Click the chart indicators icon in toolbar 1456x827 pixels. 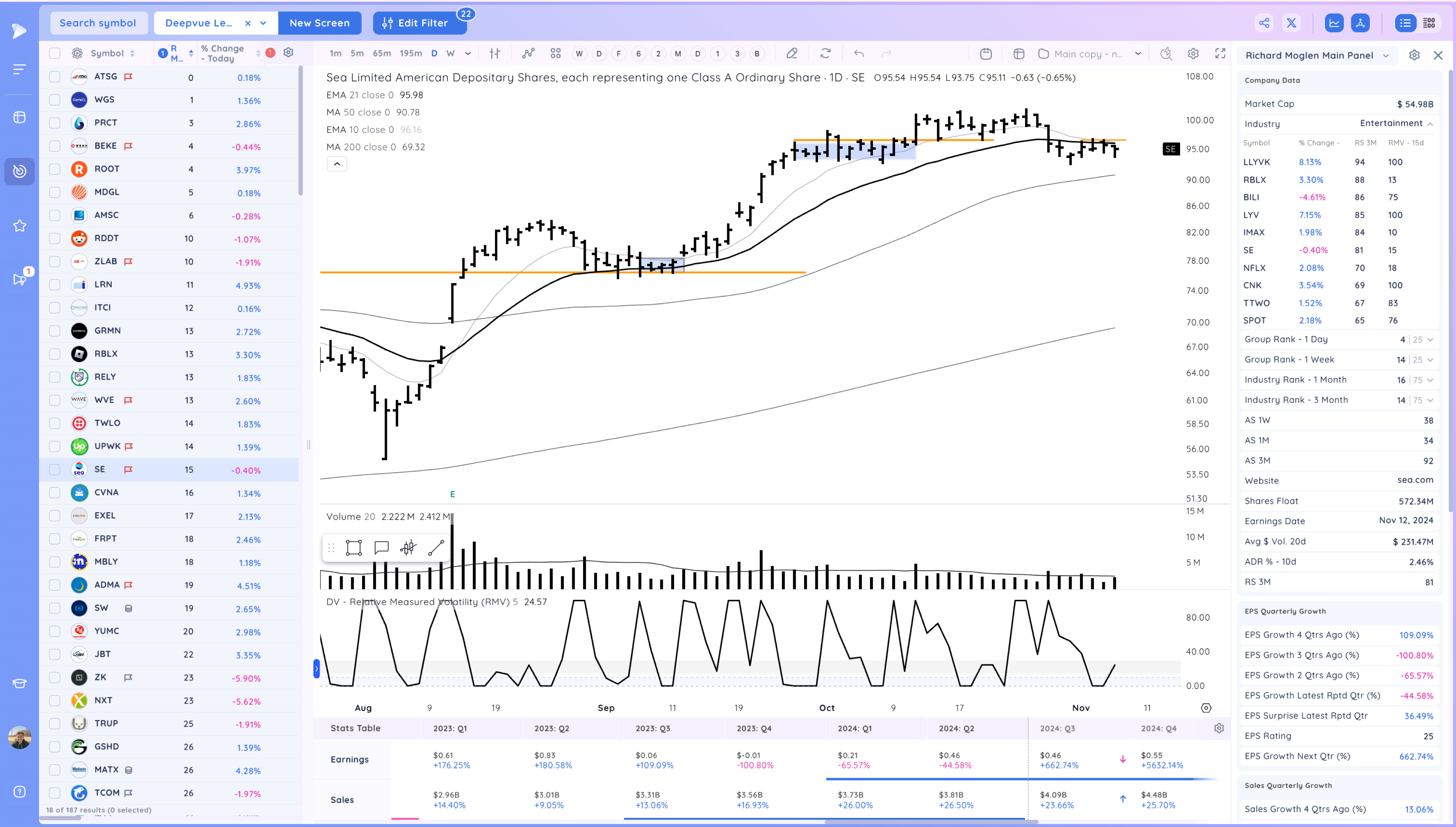[528, 54]
